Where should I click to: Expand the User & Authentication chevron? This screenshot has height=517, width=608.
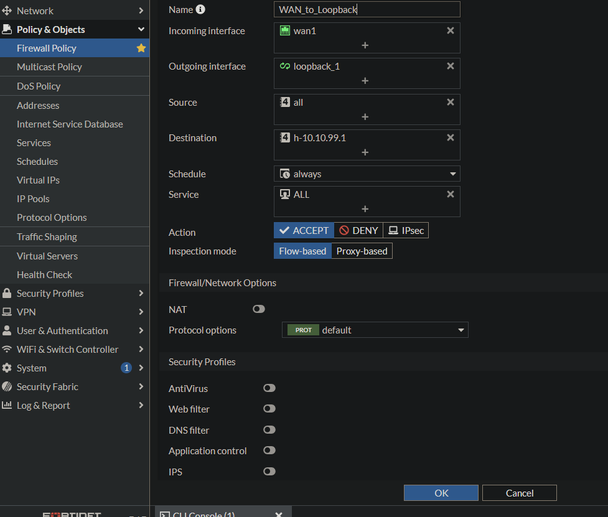point(141,330)
